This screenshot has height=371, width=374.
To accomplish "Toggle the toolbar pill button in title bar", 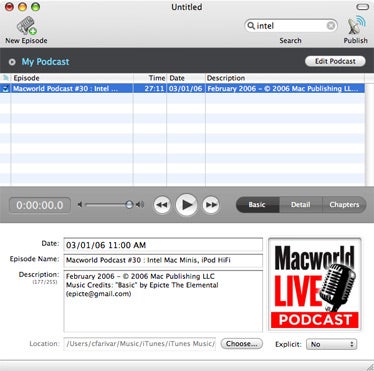I will pyautogui.click(x=363, y=7).
